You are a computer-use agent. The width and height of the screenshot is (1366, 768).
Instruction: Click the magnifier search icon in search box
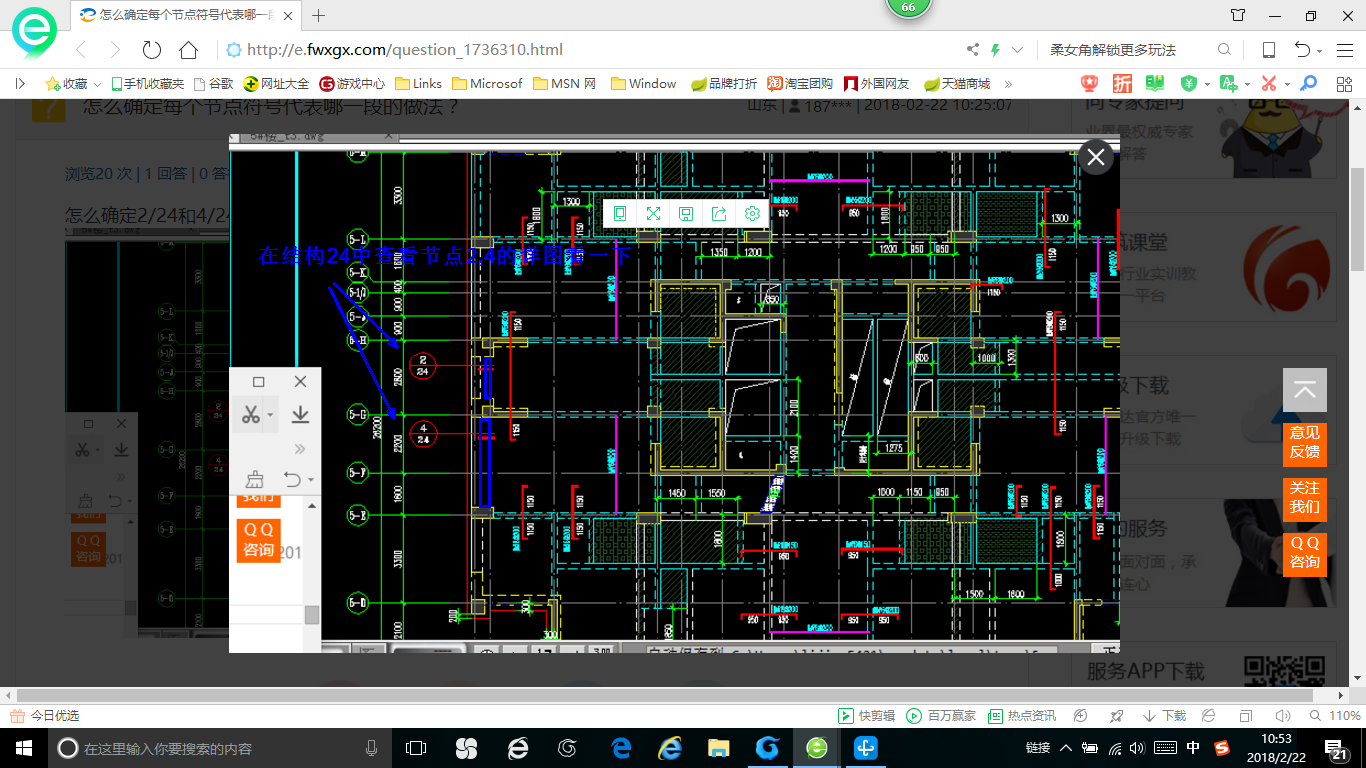1224,50
